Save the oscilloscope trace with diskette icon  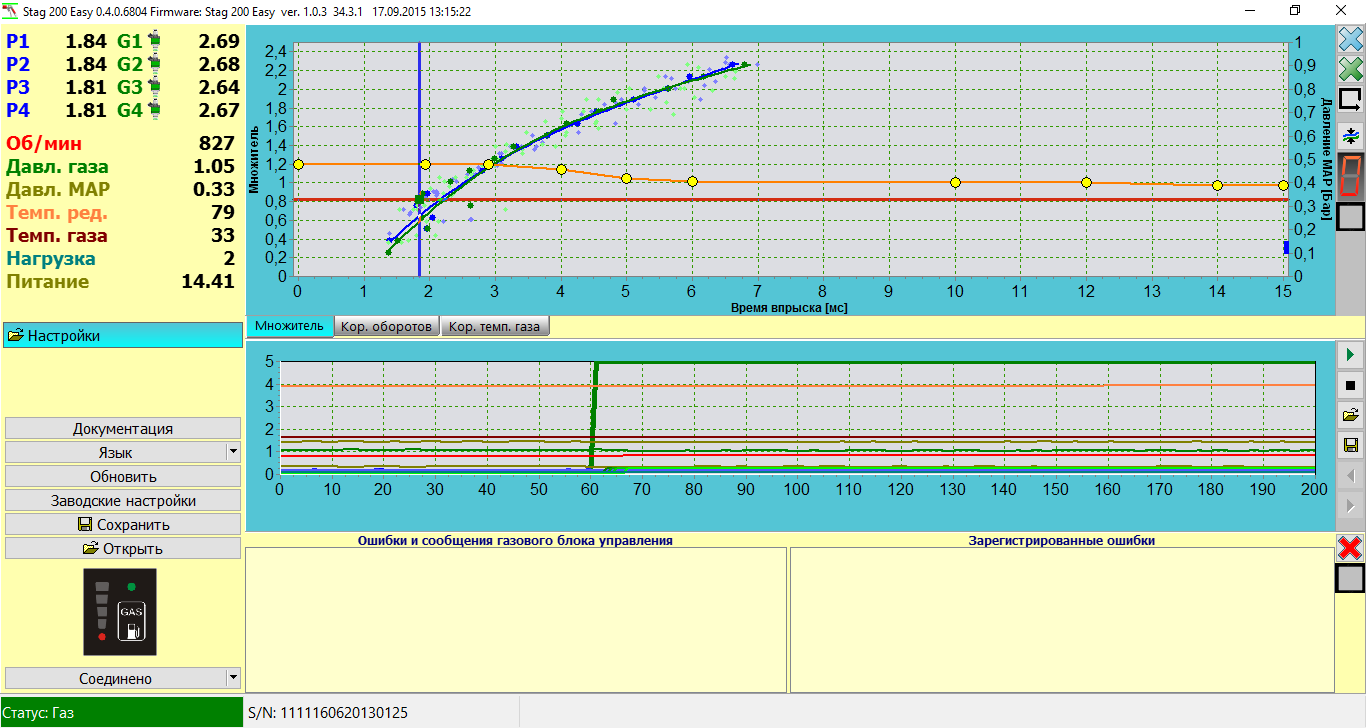coord(1350,443)
